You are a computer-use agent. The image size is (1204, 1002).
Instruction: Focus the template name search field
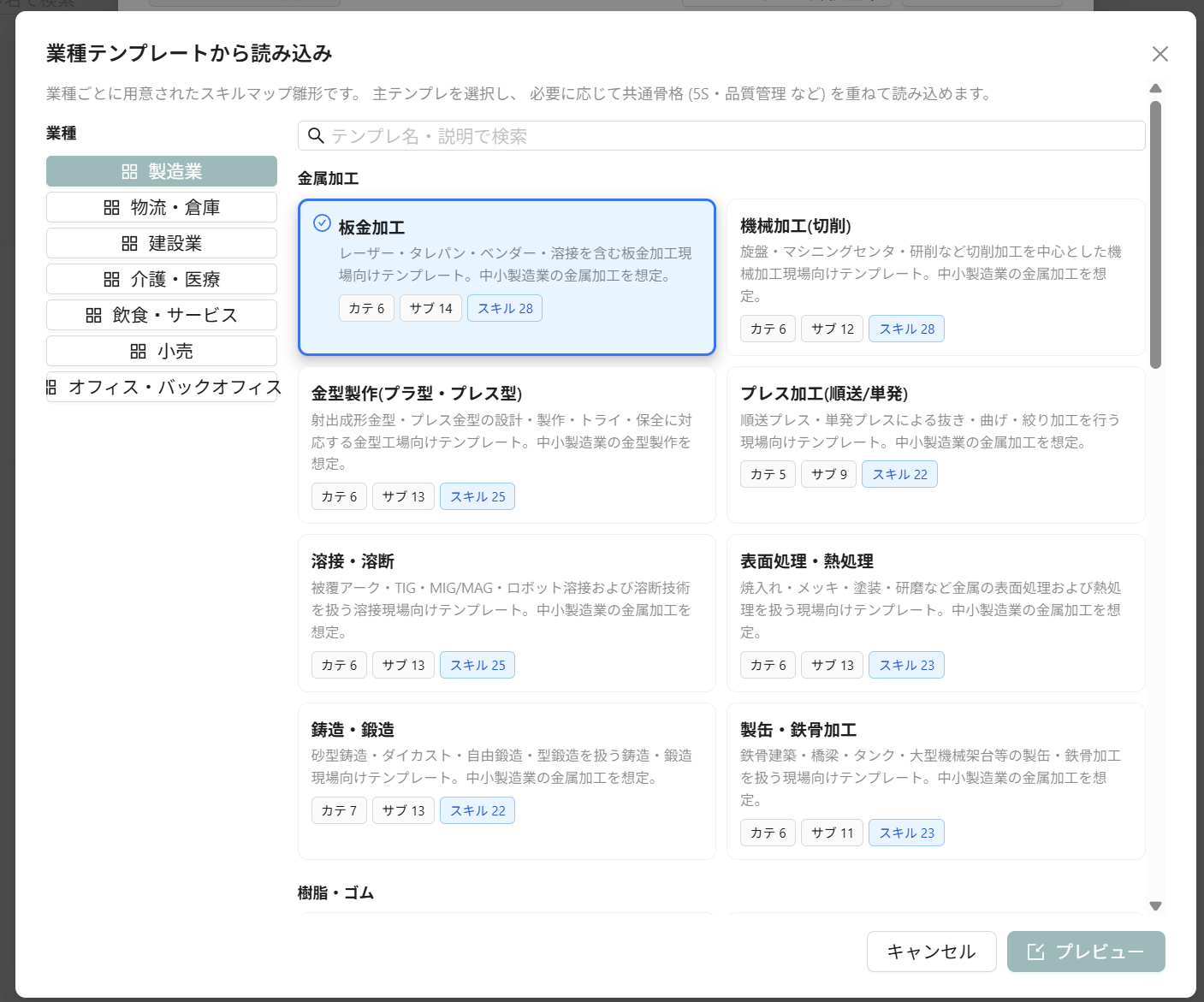click(x=721, y=136)
